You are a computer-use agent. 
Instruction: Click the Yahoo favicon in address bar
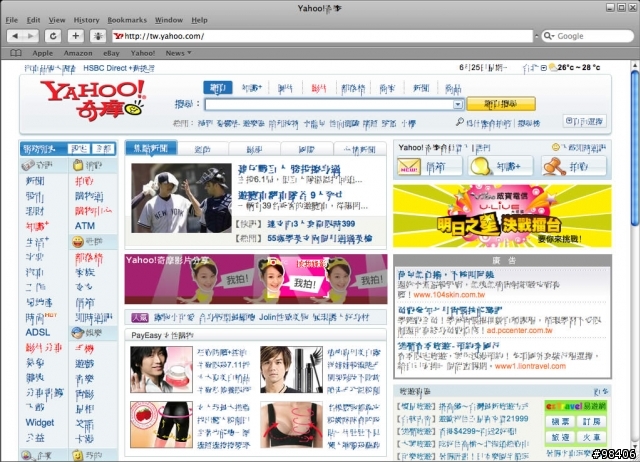(x=118, y=36)
